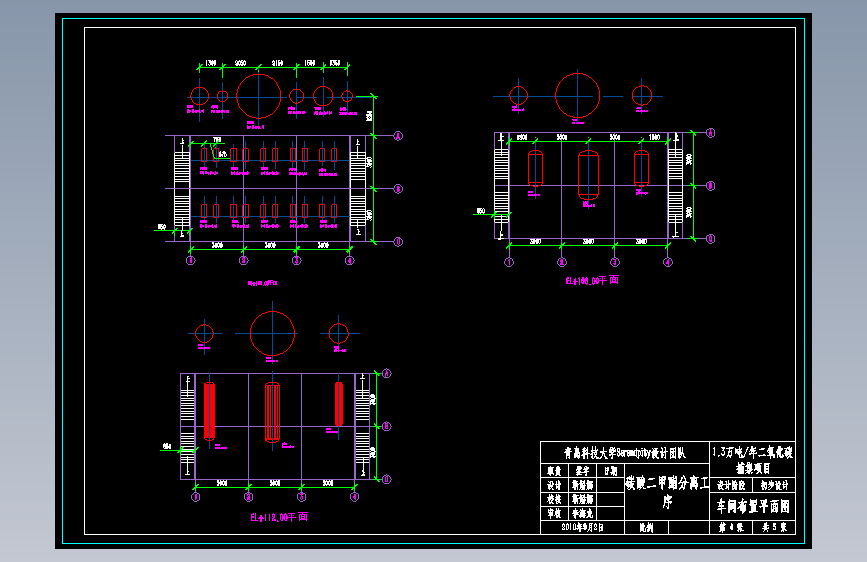Click the magenta caption below top-left plan
Image resolution: width=867 pixels, height=562 pixels.
pyautogui.click(x=262, y=283)
